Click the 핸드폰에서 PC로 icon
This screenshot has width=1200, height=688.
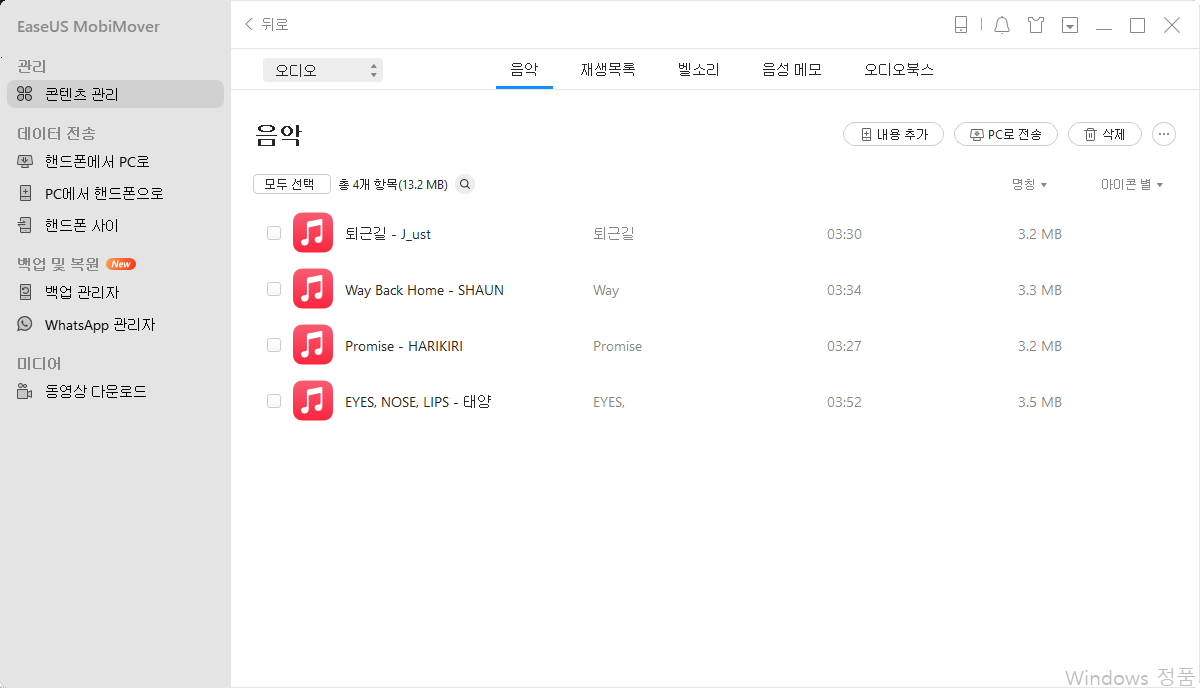coord(25,161)
